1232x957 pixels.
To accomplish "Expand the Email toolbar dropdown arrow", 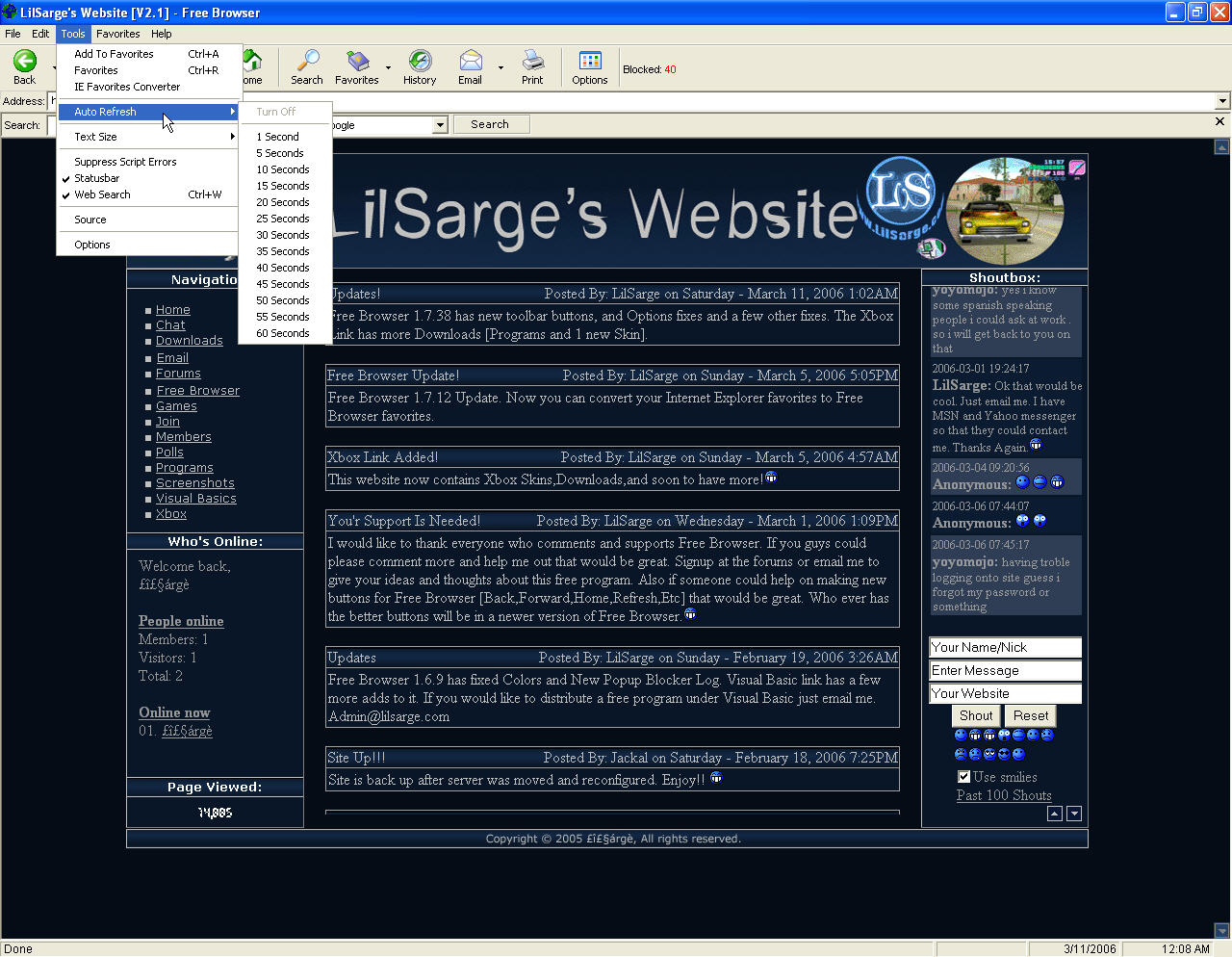I will click(x=500, y=67).
